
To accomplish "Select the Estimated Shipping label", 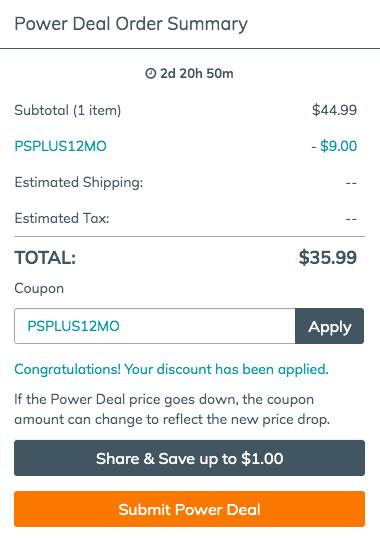I will (x=79, y=183).
